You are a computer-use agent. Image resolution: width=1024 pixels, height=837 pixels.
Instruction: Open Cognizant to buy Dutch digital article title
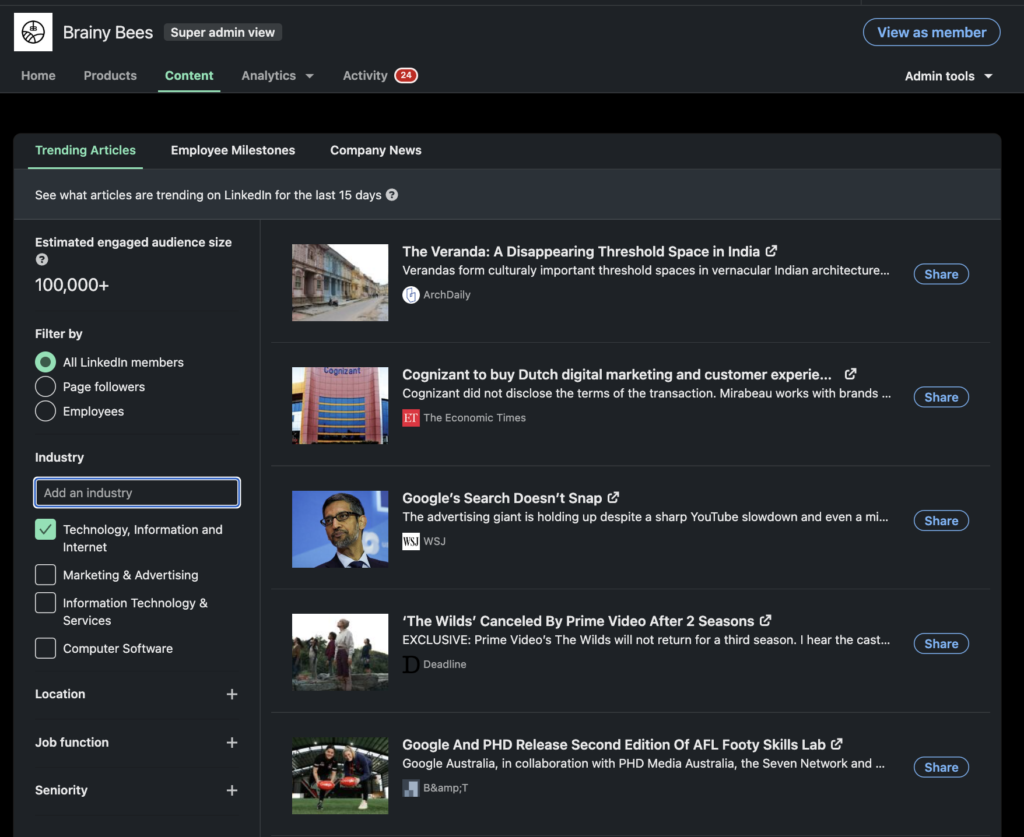coord(616,375)
